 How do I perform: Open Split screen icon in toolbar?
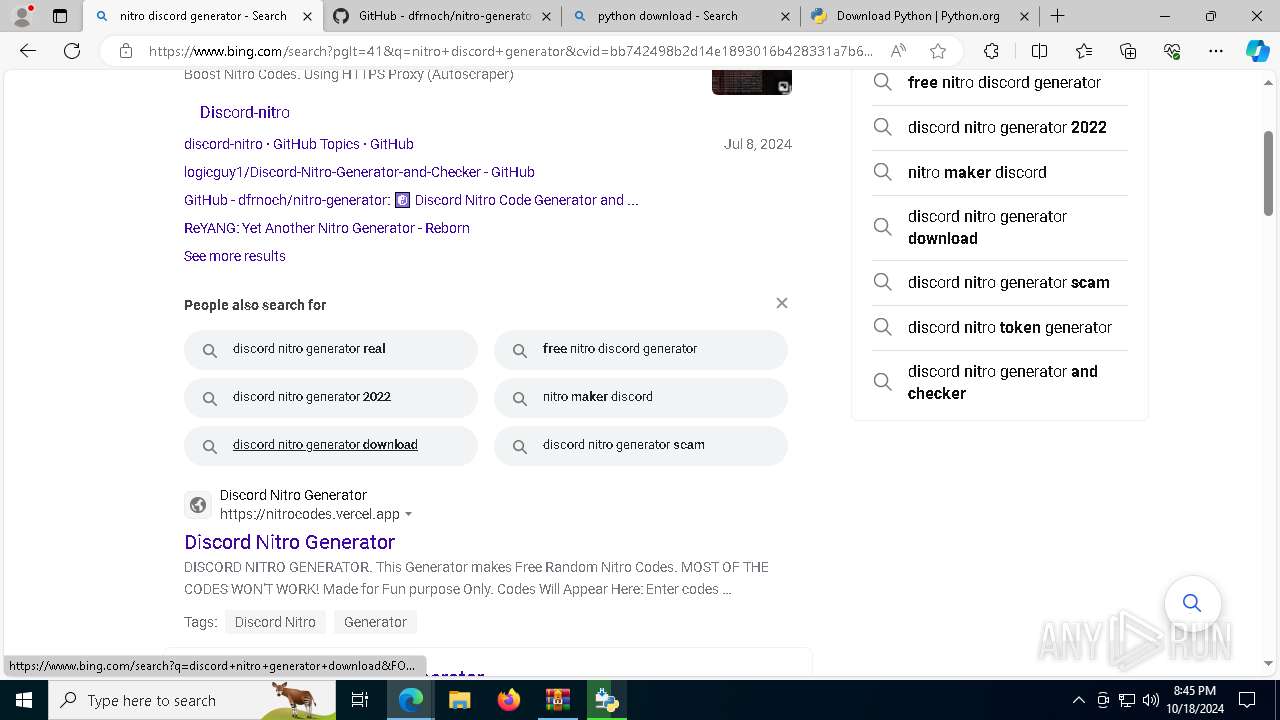pyautogui.click(x=1039, y=51)
